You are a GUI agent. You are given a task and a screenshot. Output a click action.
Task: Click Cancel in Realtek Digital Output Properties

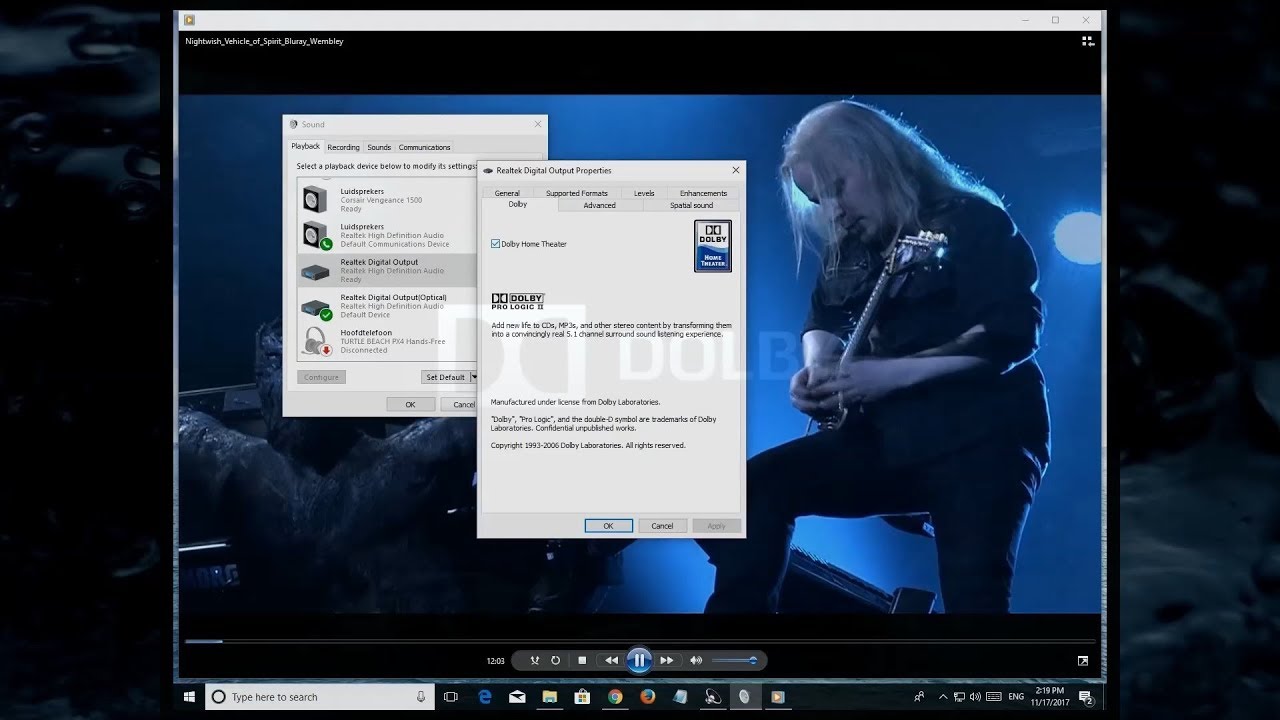pos(662,526)
